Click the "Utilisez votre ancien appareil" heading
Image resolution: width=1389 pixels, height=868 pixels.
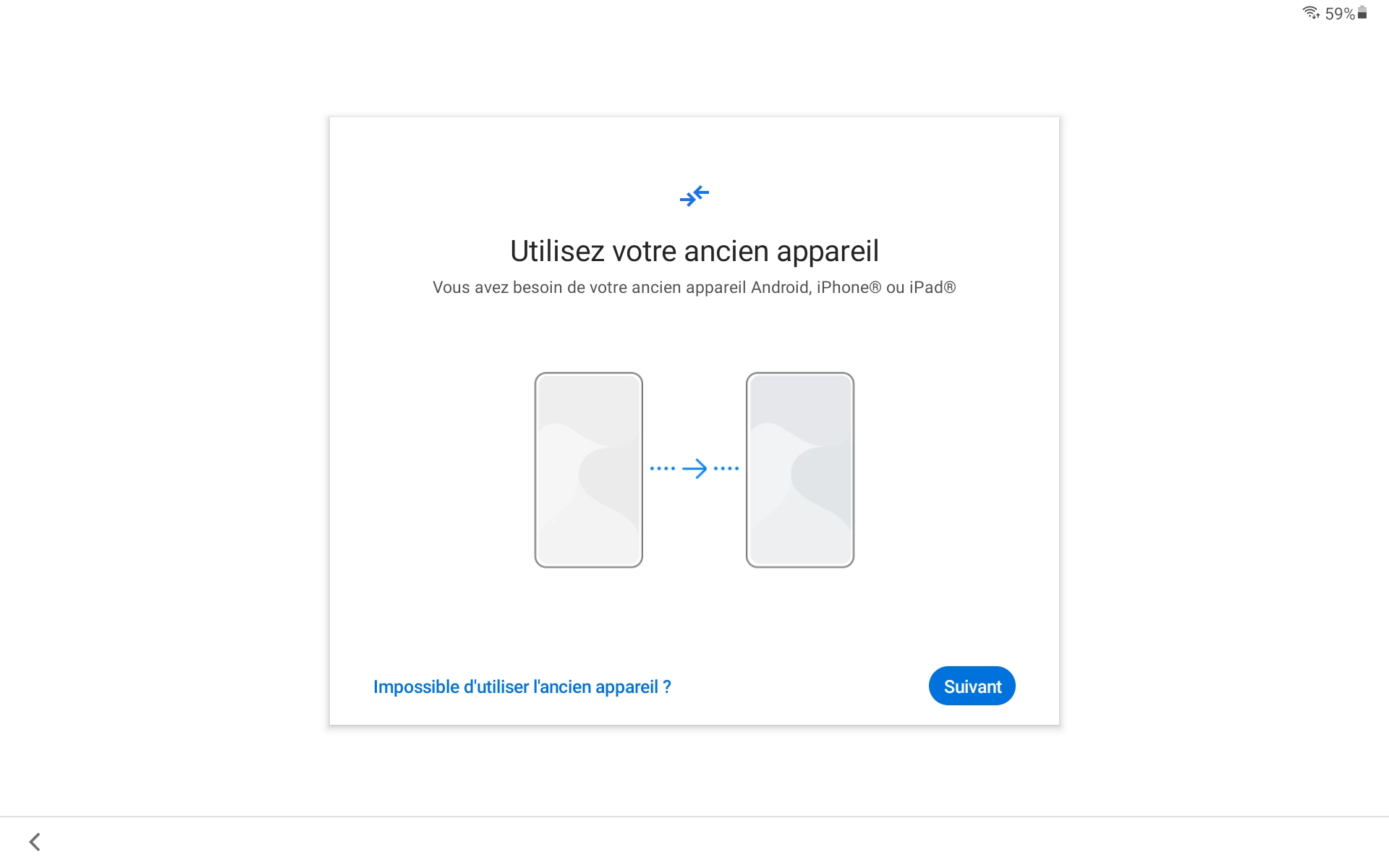click(x=694, y=252)
